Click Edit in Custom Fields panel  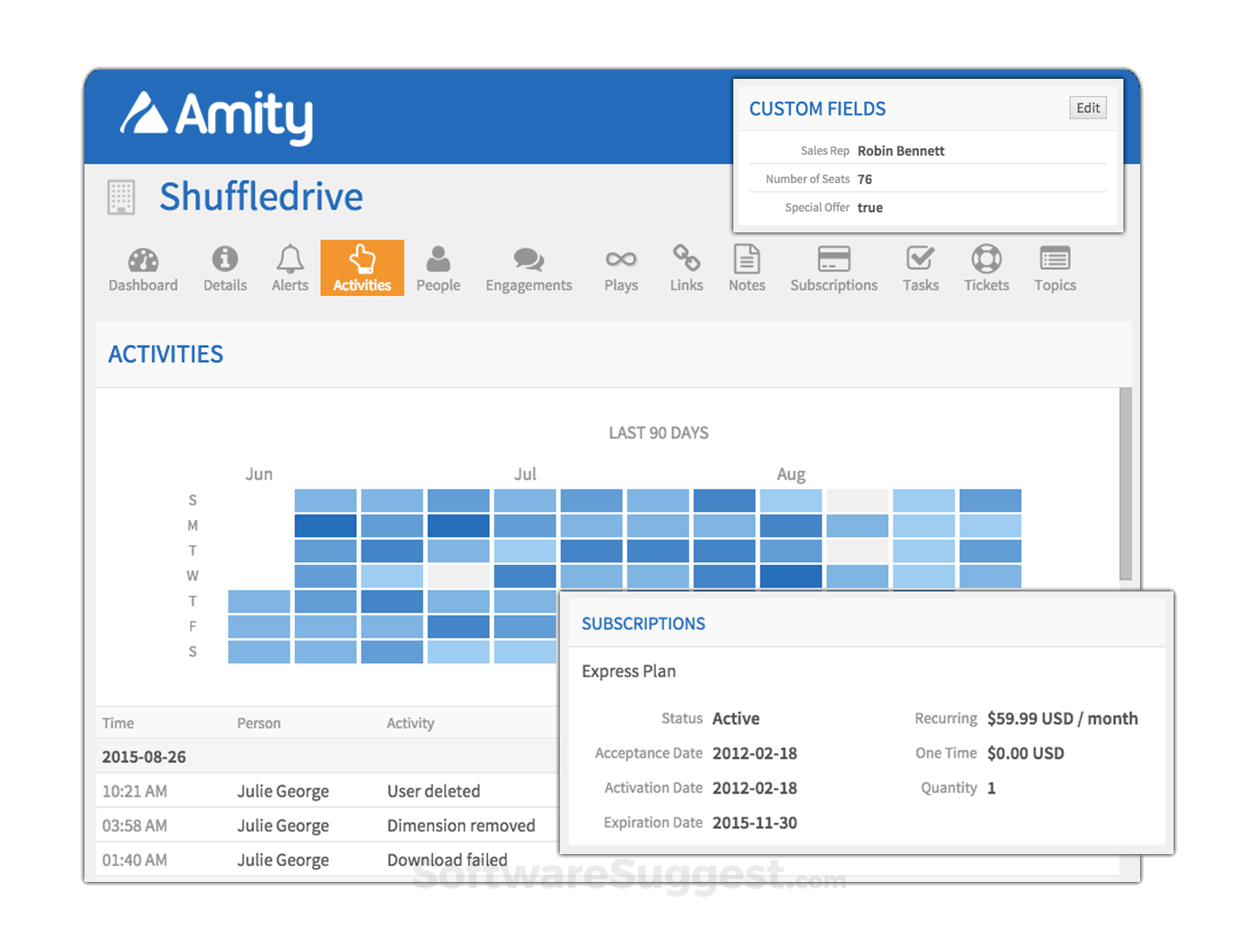1088,108
